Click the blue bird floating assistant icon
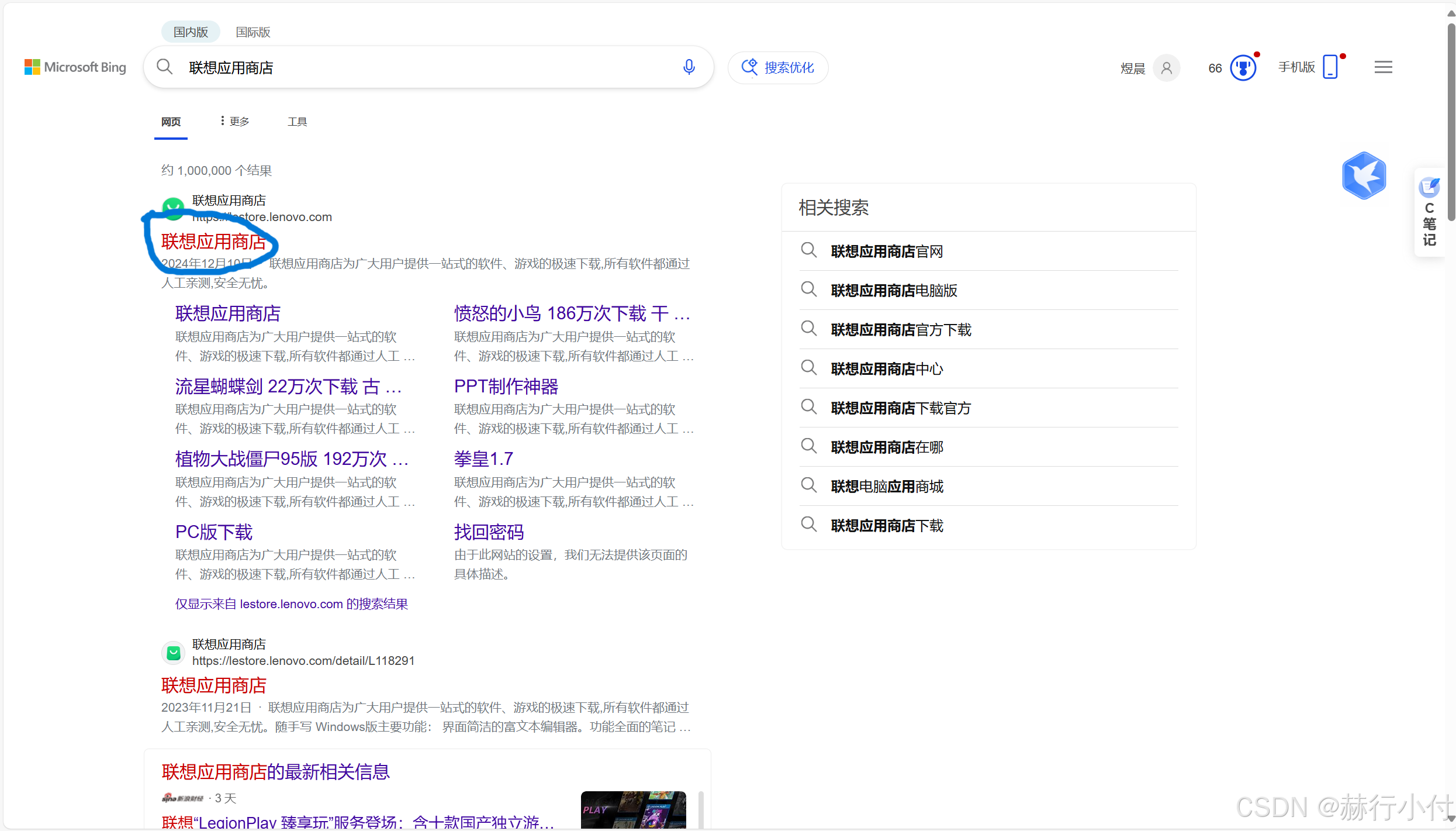The width and height of the screenshot is (1456, 831). tap(1364, 175)
